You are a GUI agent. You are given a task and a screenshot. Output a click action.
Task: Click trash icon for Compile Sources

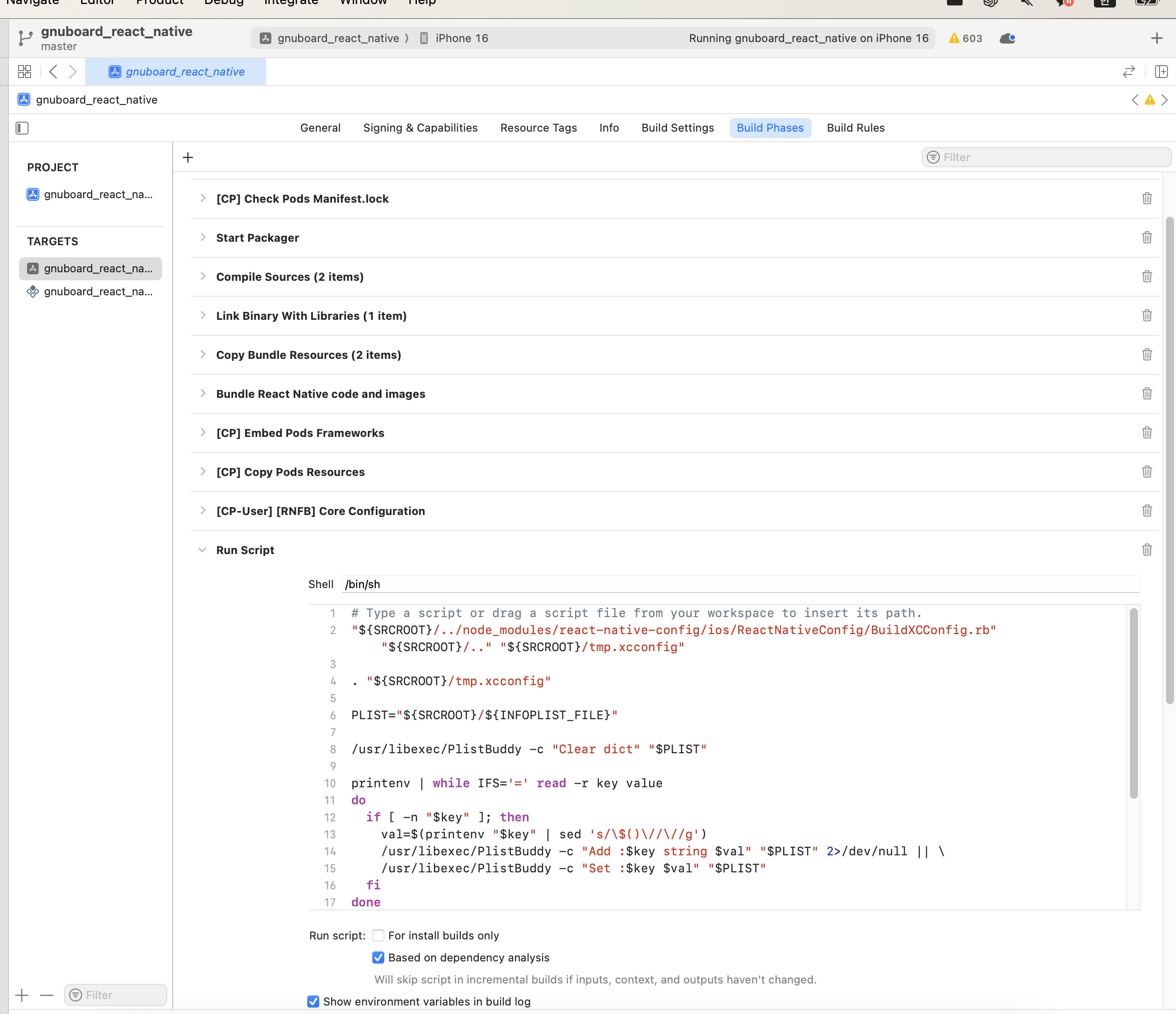[1146, 276]
